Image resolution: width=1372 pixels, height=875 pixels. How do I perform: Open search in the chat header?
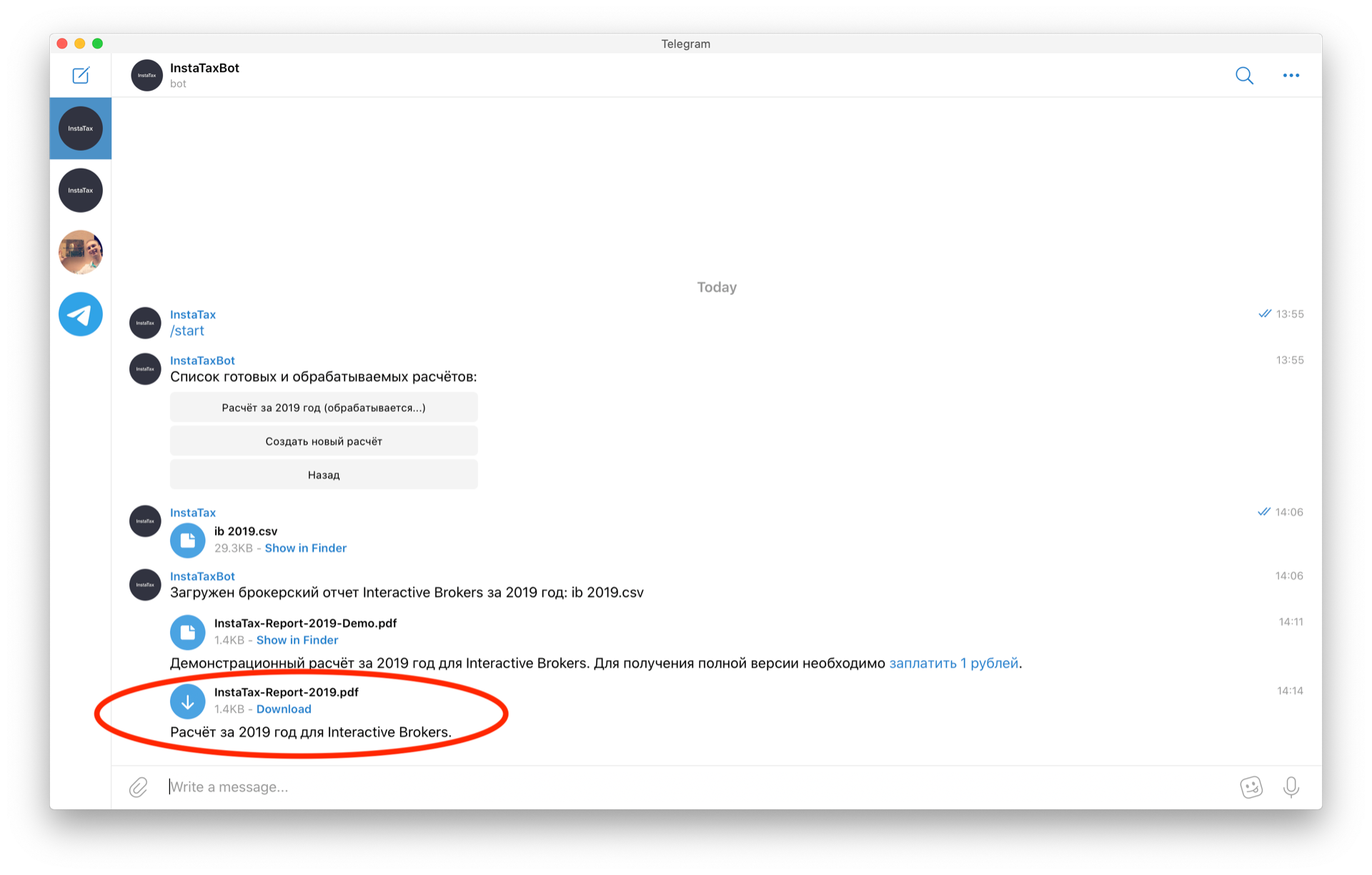1244,75
